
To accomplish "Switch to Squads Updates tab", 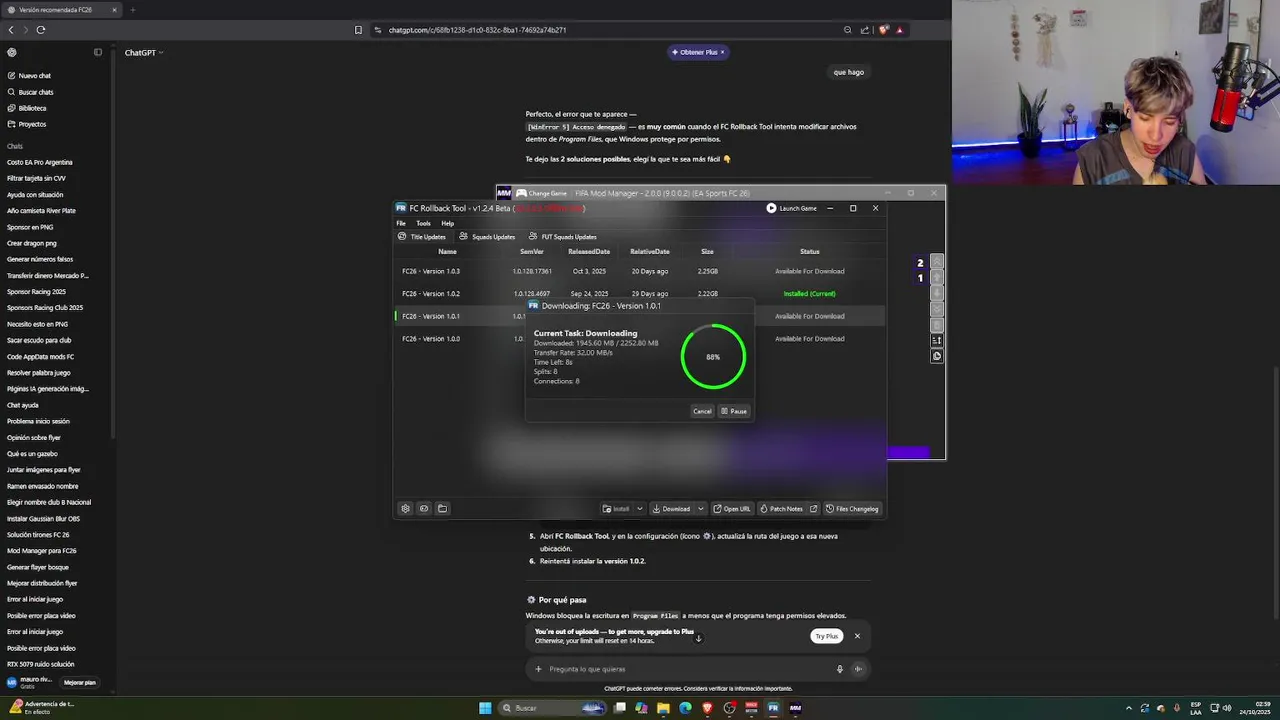I will tap(487, 237).
